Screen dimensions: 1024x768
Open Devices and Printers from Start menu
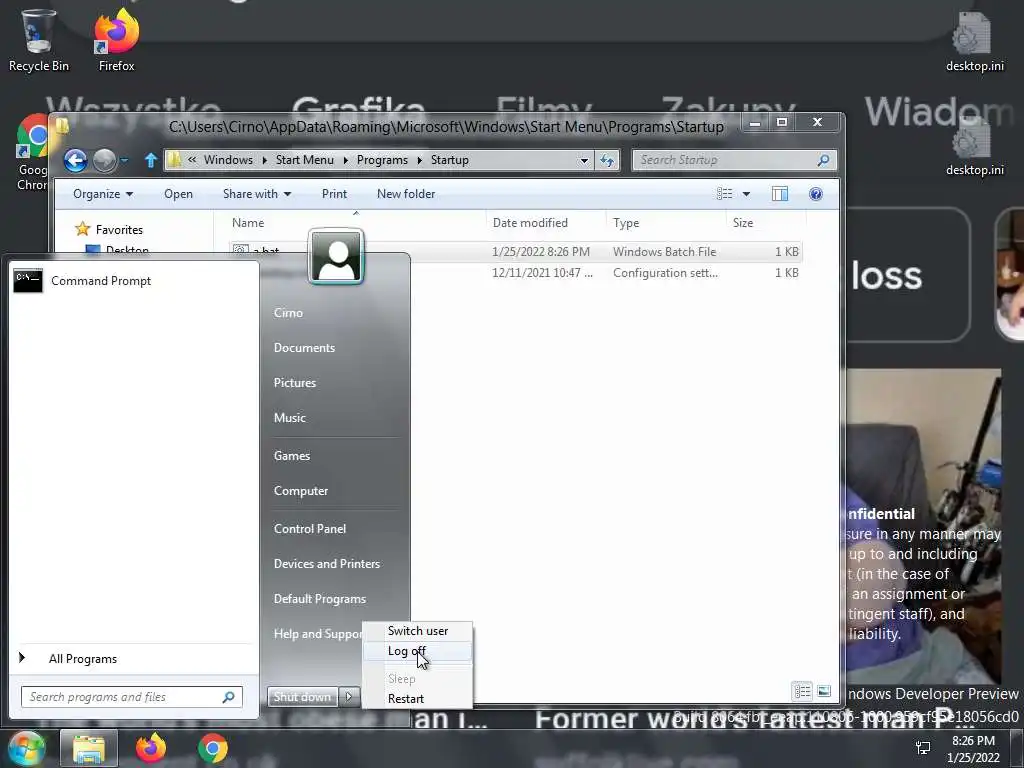[327, 564]
